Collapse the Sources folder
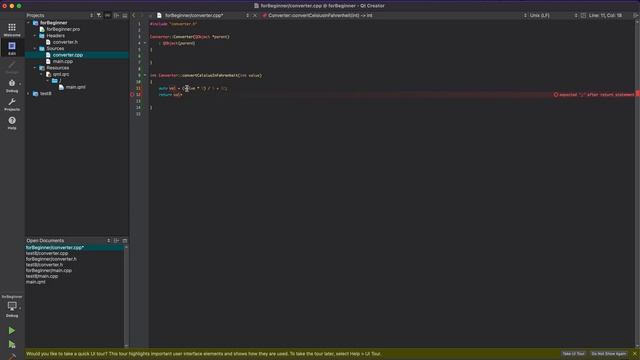Viewport: 640px width, 360px height. tap(35, 49)
